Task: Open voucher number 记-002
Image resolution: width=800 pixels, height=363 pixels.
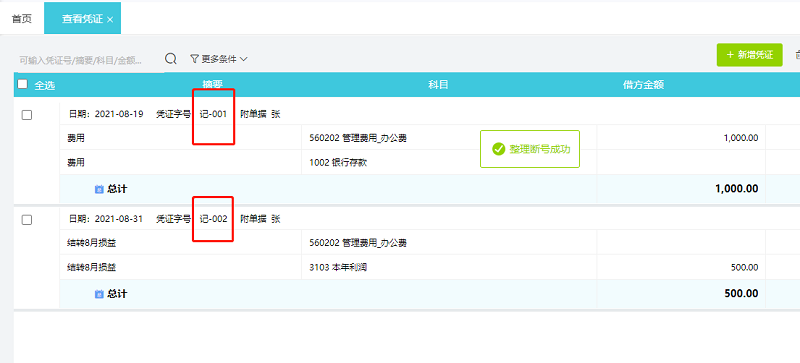Action: 213,219
